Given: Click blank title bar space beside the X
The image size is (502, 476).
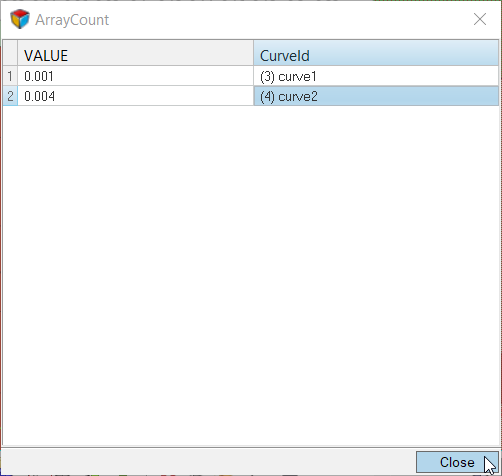Looking at the screenshot, I should click(290, 19).
